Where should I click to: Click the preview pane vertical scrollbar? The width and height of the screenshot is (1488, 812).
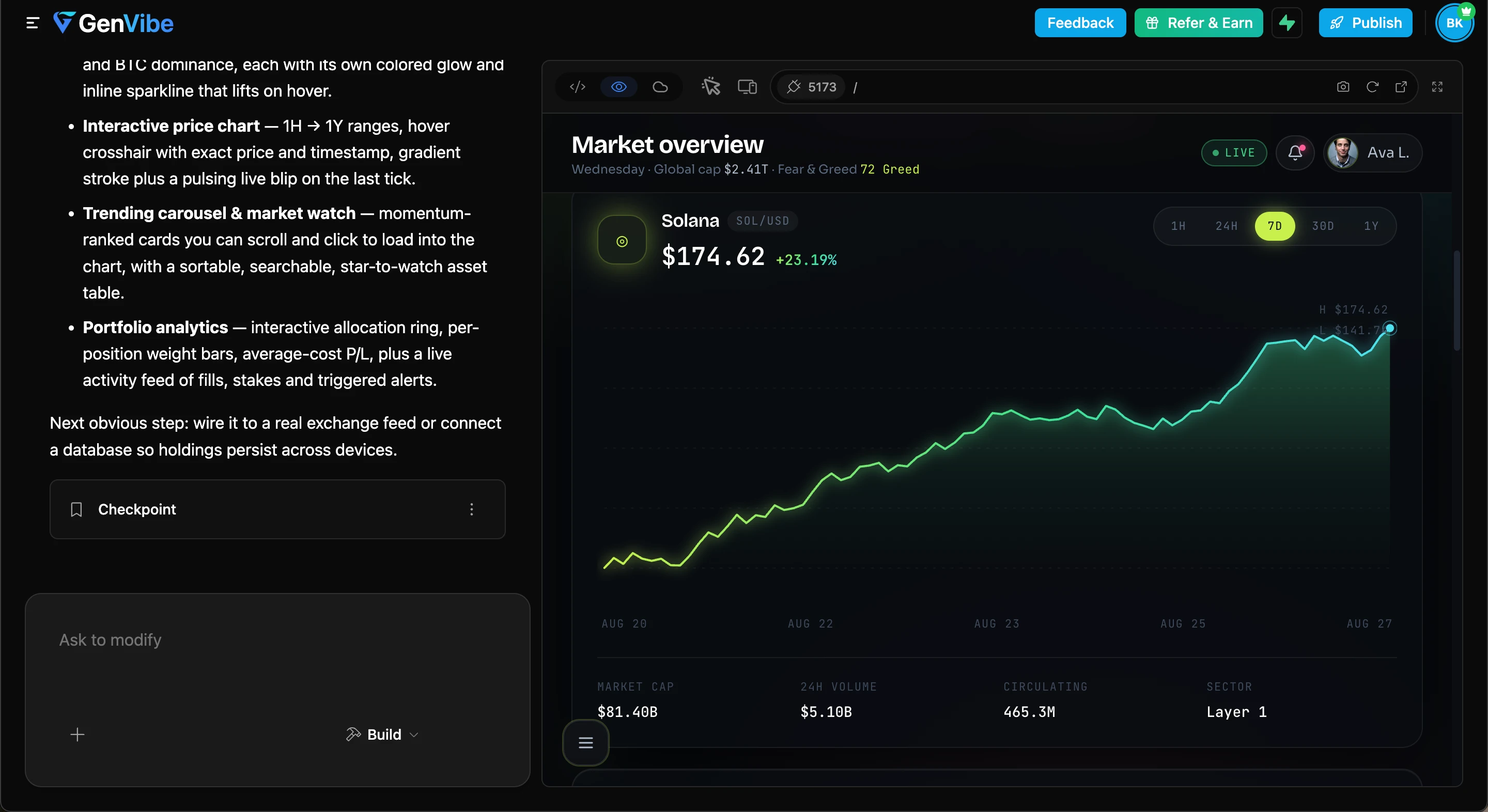point(1457,300)
